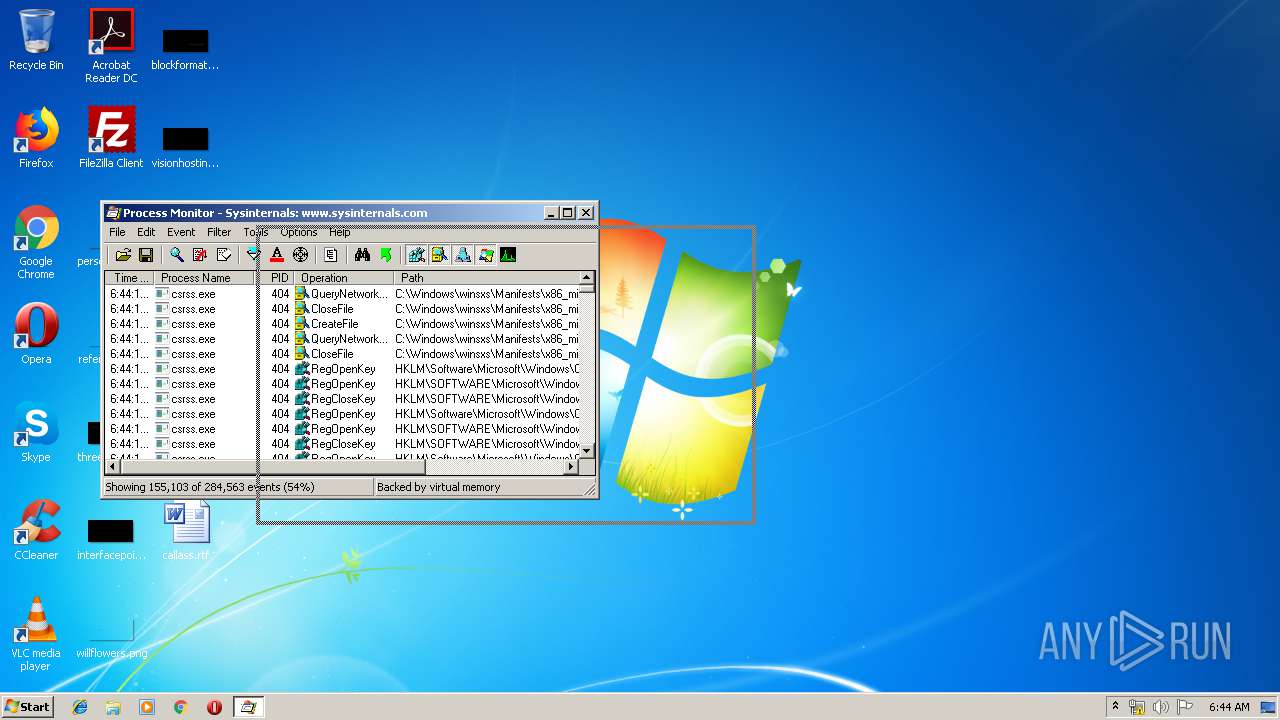The width and height of the screenshot is (1280, 720).
Task: Open Windows Explorer from the taskbar
Action: click(113, 707)
